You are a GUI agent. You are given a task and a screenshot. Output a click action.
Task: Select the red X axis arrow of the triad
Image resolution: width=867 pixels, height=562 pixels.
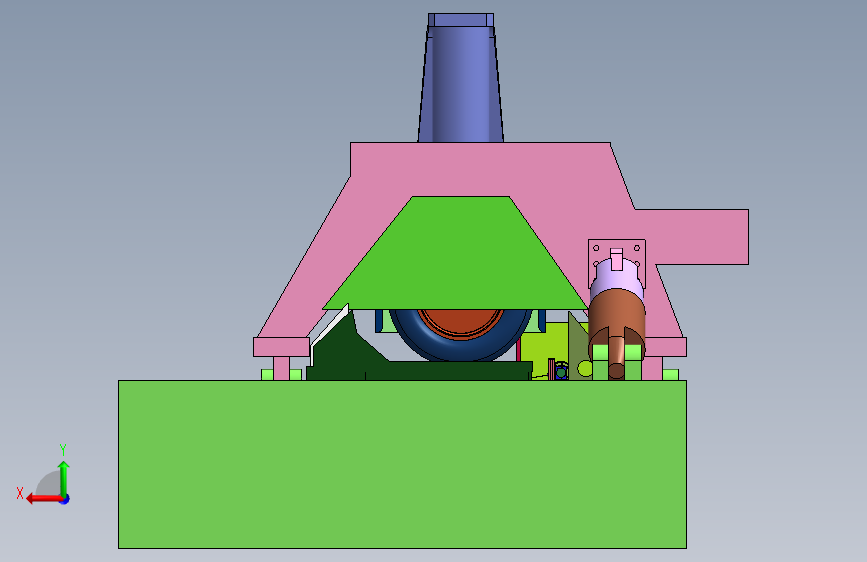[43, 499]
